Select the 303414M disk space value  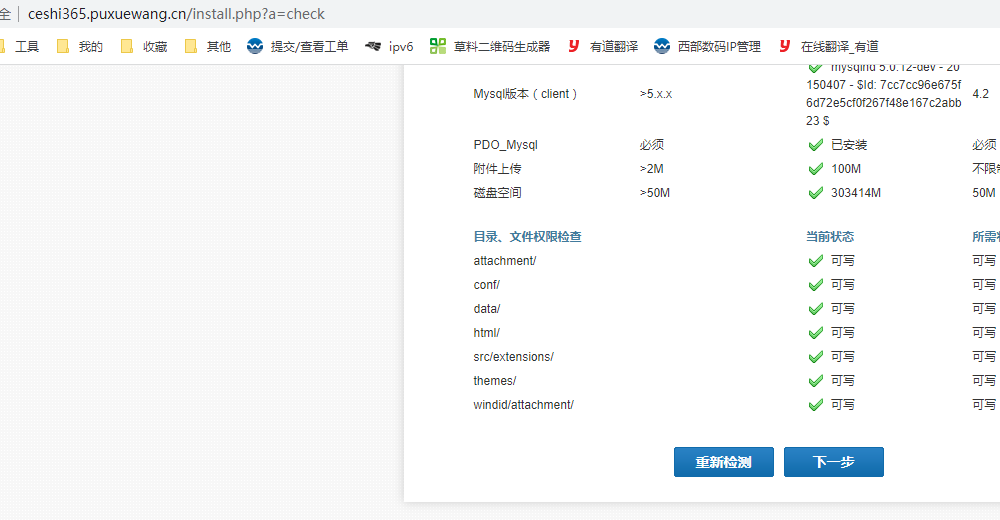point(856,193)
